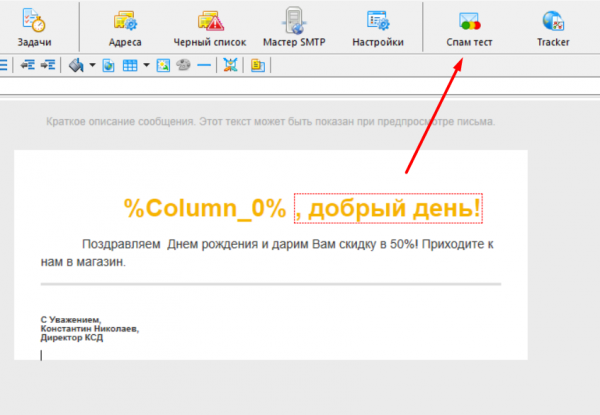This screenshot has width=600, height=415.
Task: Click the name 'Константин Николаев,'
Action: pos(90,329)
